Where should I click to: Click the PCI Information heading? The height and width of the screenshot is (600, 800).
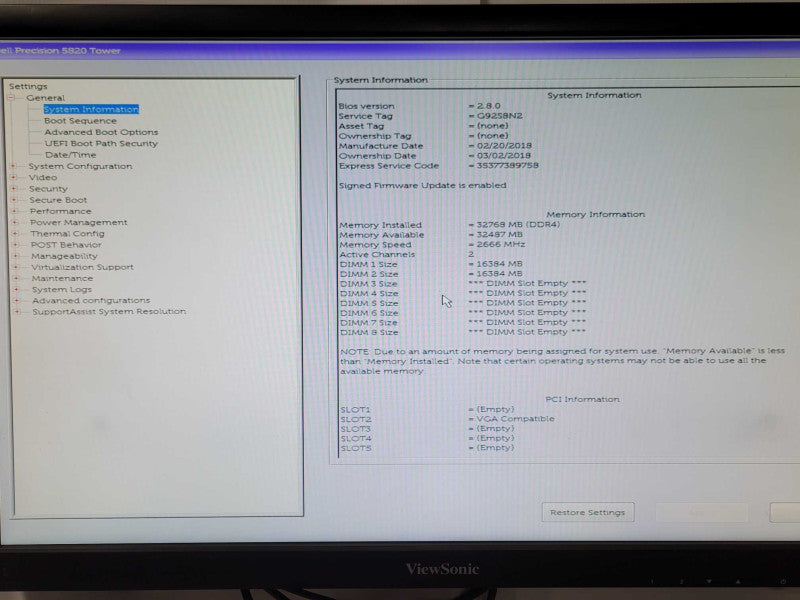(583, 399)
